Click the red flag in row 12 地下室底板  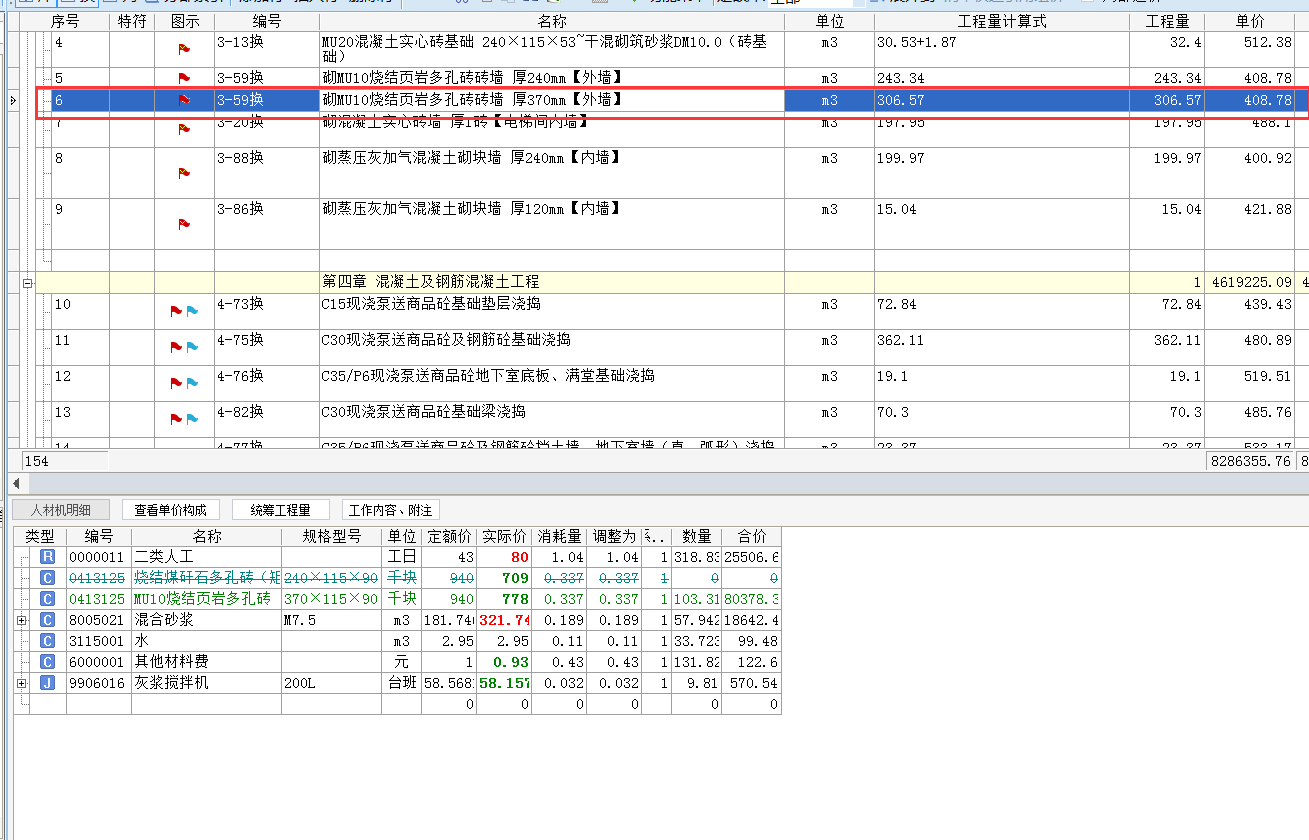click(176, 383)
